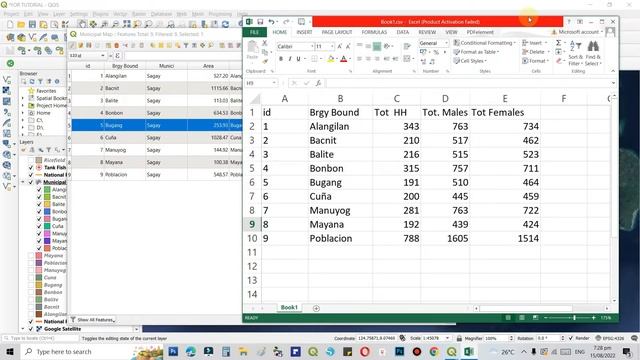Open the font size dropdown
Image resolution: width=640 pixels, height=360 pixels.
332,47
